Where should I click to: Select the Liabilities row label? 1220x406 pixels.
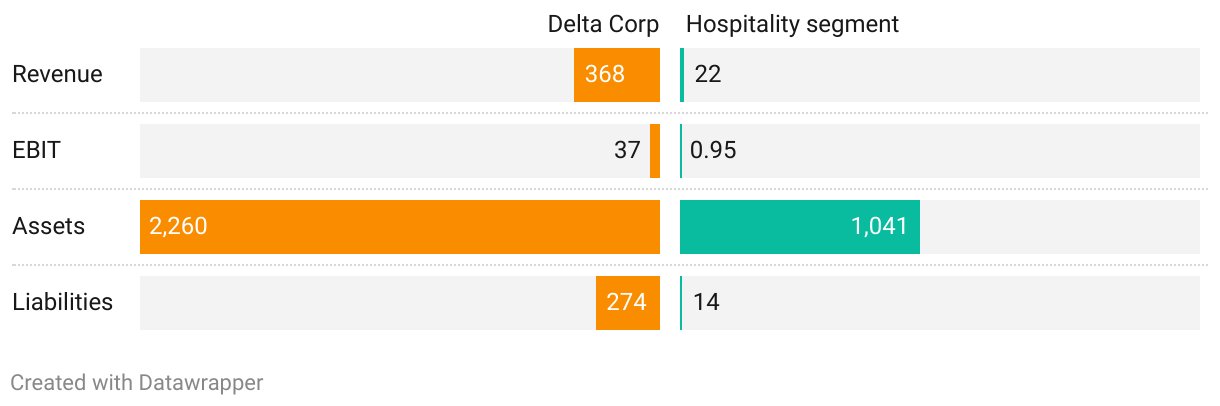(x=62, y=302)
